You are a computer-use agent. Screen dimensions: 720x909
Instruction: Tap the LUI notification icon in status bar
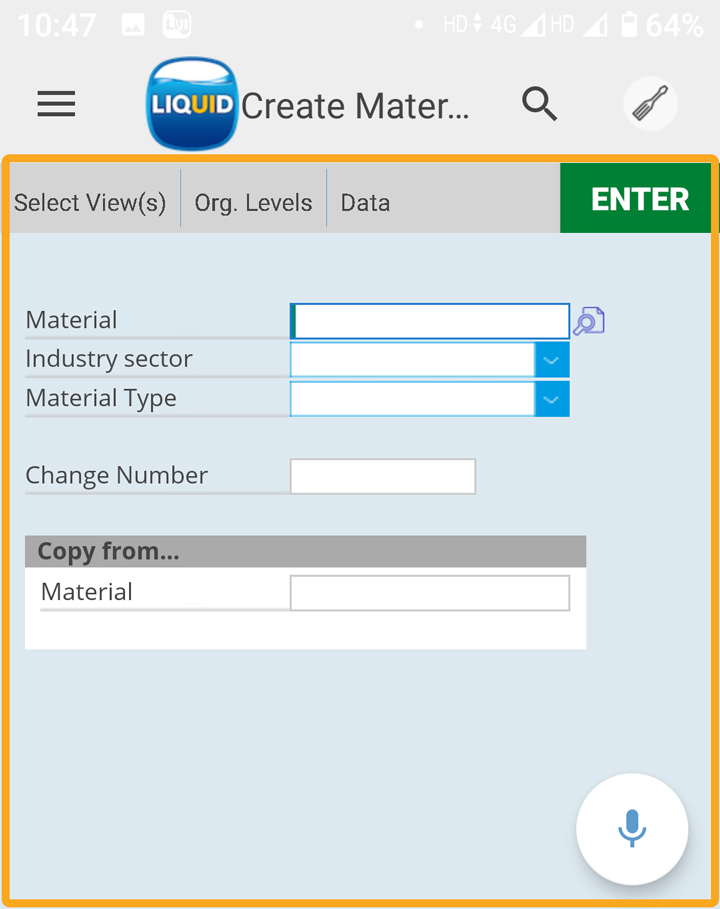pos(176,25)
